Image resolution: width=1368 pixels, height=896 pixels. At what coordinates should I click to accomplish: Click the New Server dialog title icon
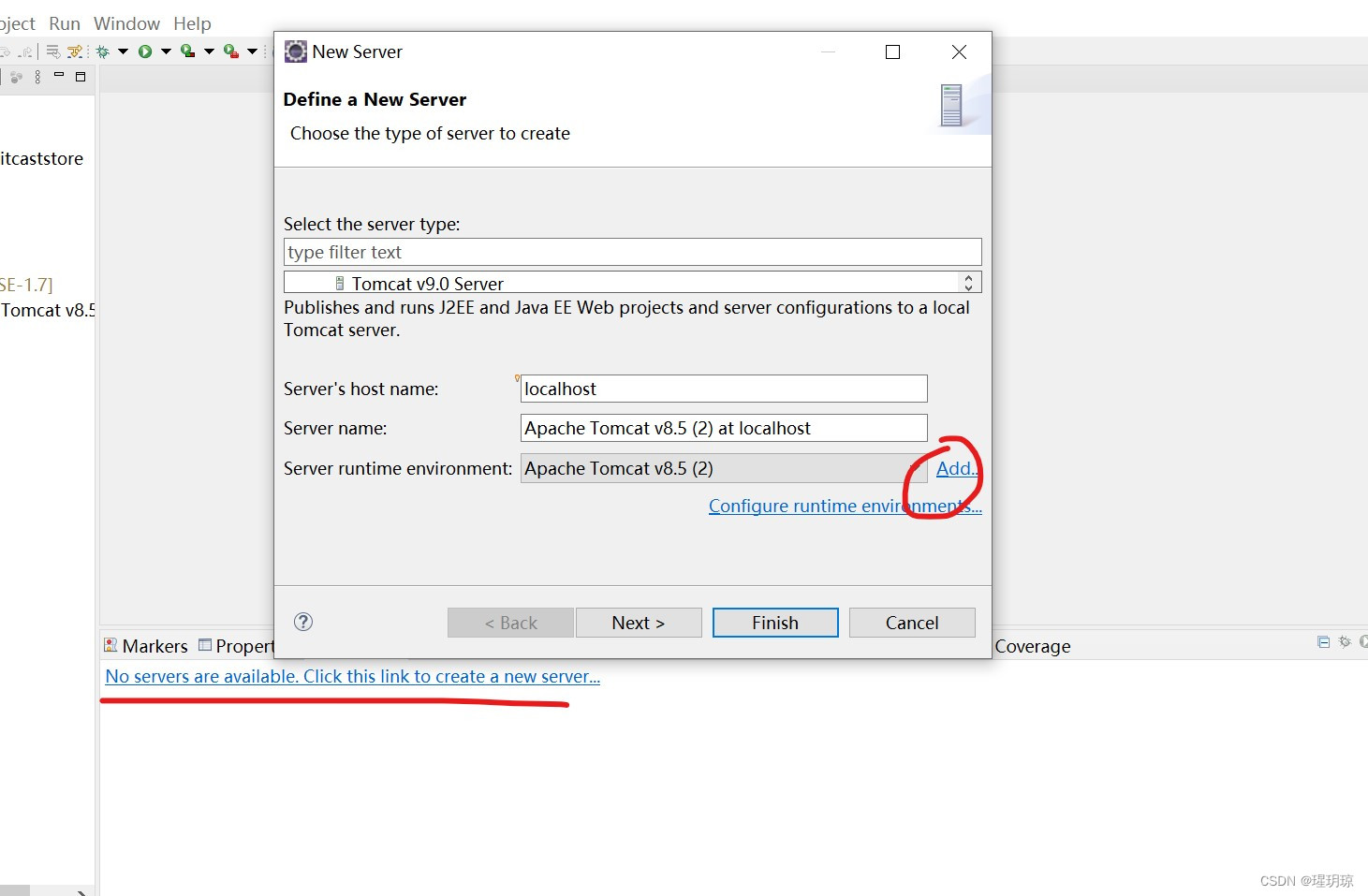[x=296, y=51]
